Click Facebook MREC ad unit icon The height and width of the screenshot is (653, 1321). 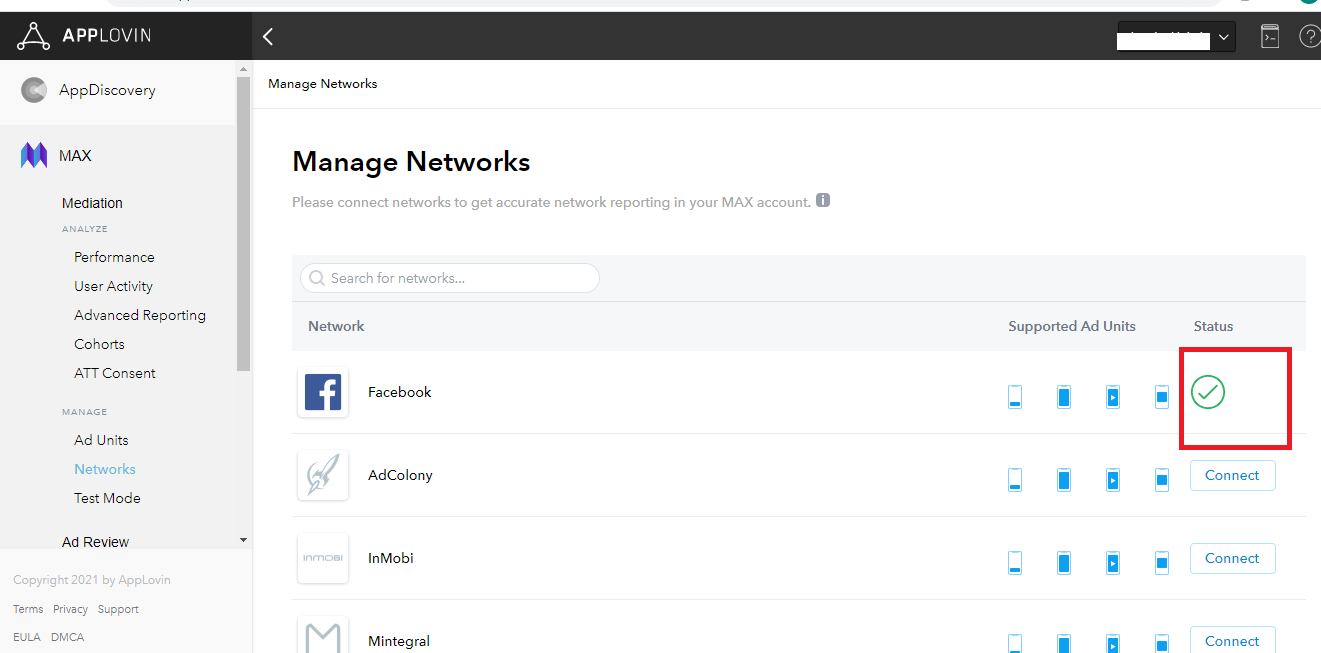coord(1162,397)
